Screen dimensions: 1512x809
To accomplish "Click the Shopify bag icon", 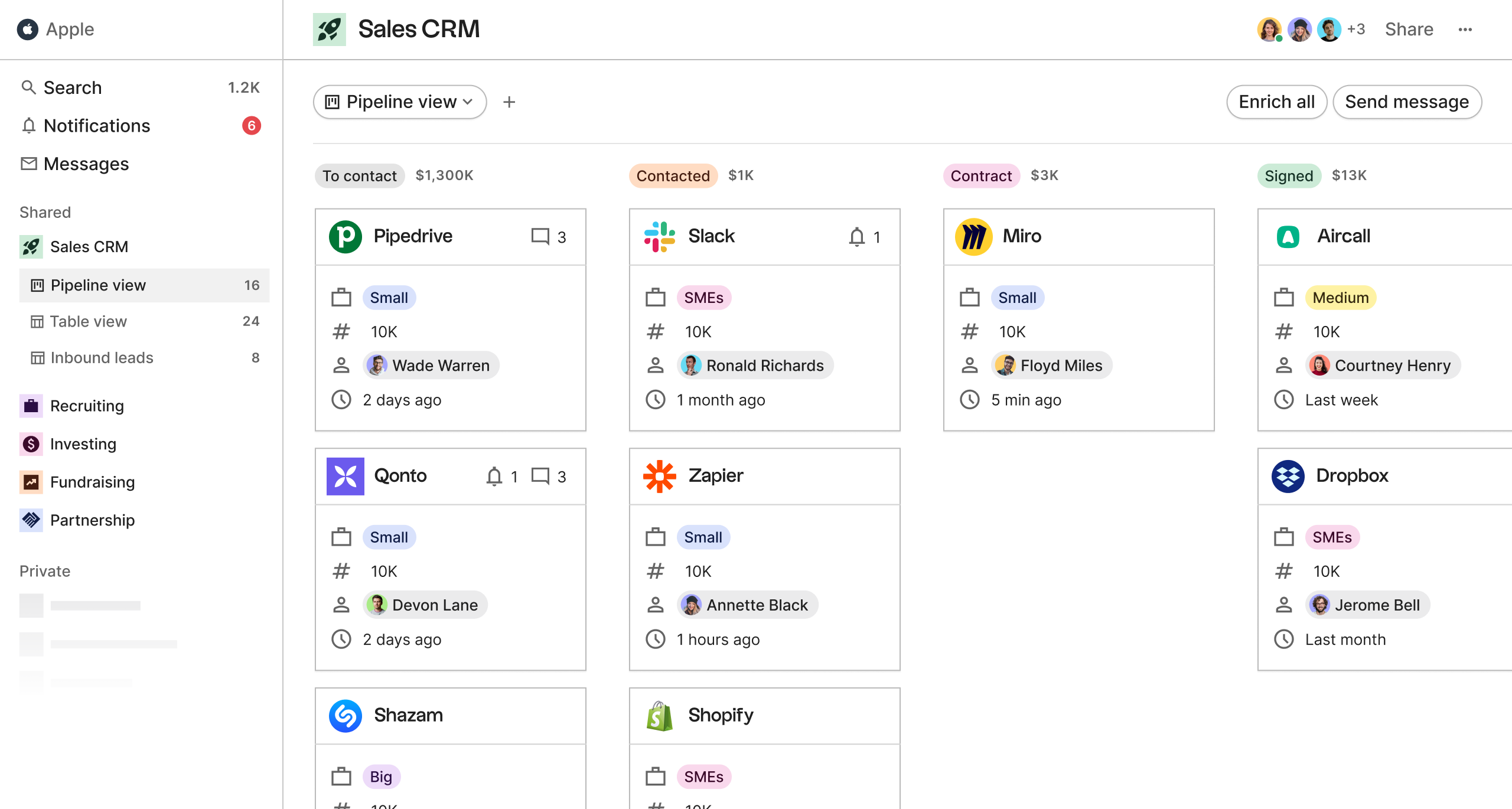I will (x=660, y=715).
